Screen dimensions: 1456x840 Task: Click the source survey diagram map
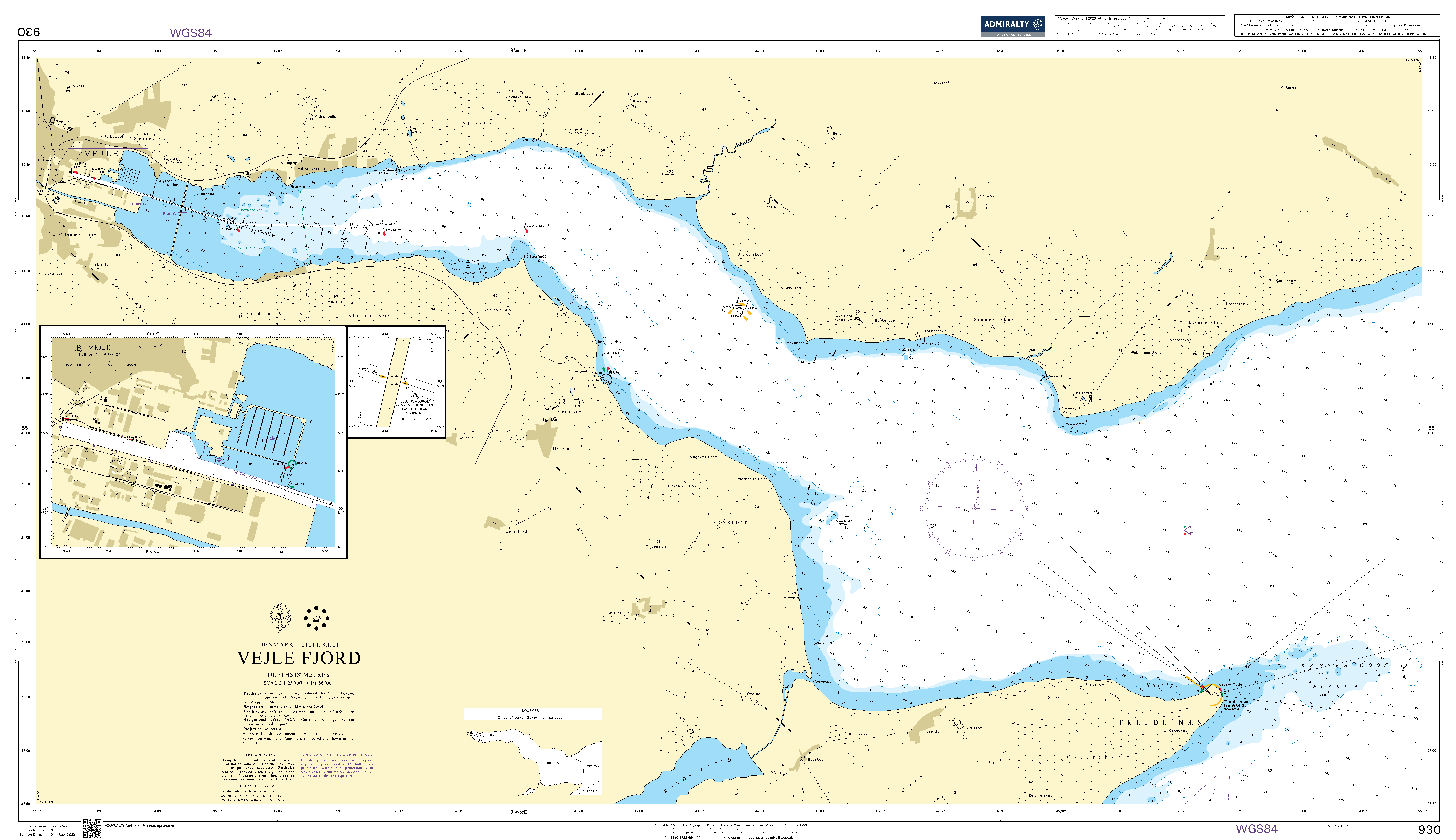pyautogui.click(x=534, y=761)
